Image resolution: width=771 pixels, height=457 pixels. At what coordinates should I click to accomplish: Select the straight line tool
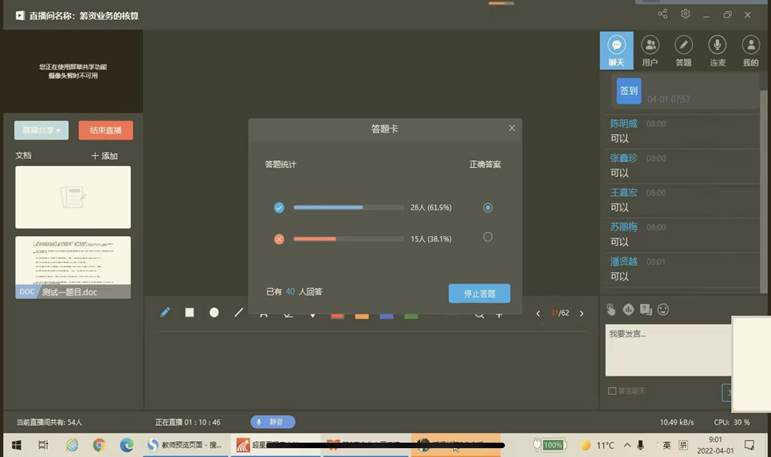pyautogui.click(x=239, y=312)
